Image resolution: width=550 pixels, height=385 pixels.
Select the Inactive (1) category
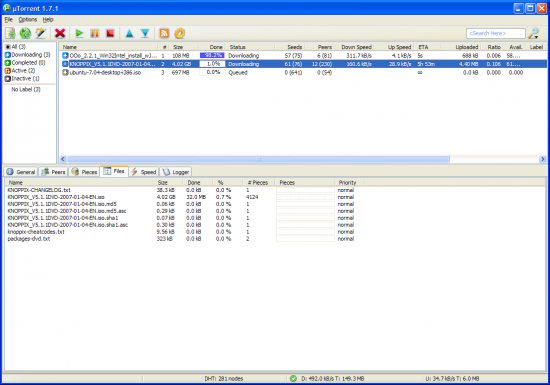(22, 79)
